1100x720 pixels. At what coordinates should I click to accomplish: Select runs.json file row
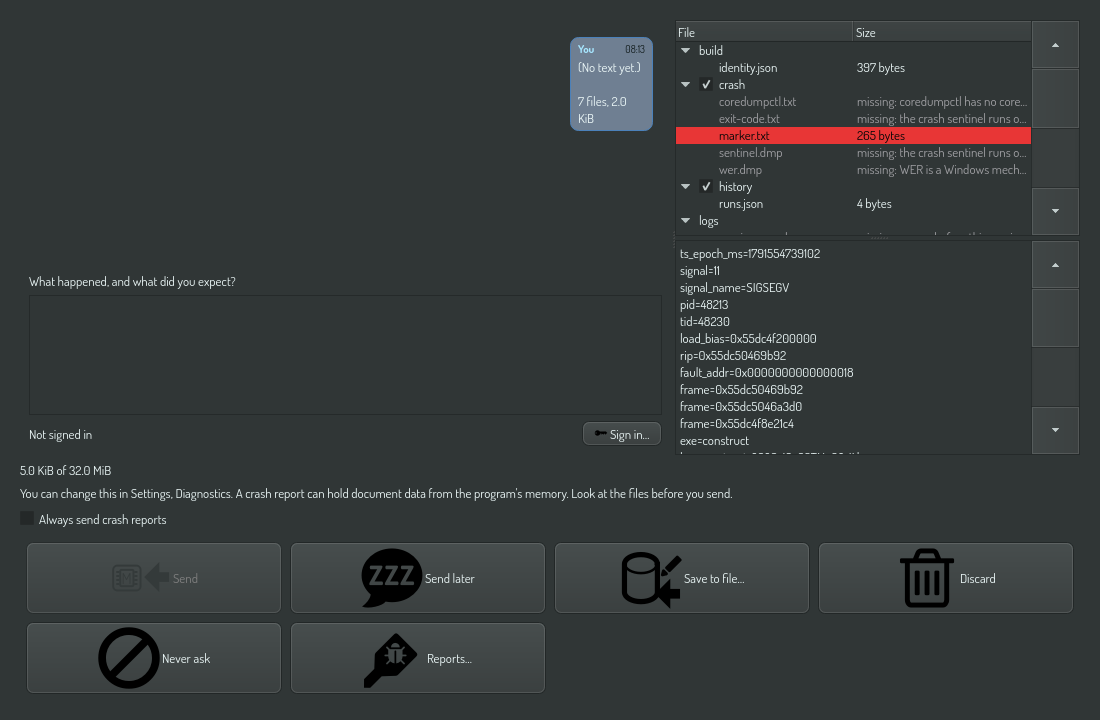(853, 204)
